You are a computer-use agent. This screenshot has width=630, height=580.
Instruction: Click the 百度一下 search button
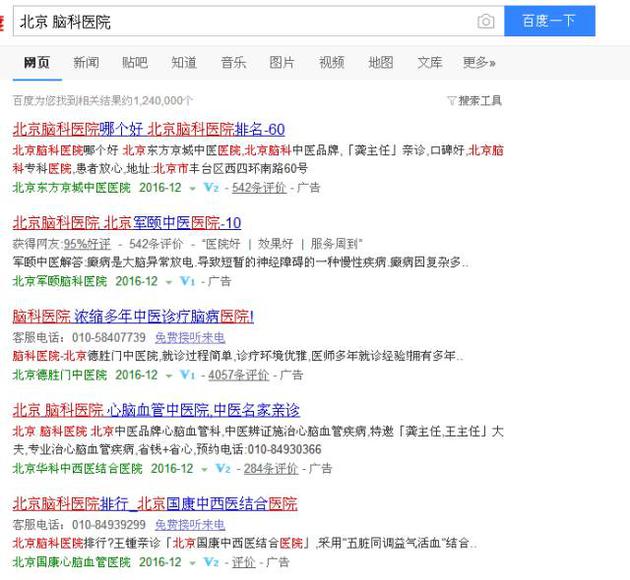549,21
